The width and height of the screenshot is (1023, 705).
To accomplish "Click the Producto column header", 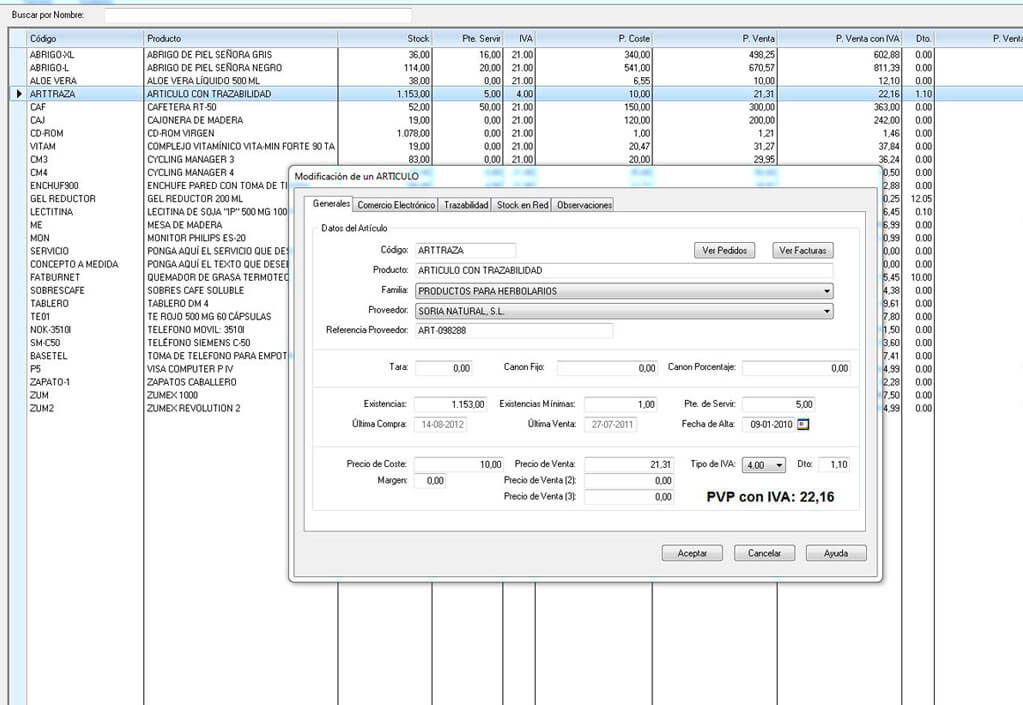I will [240, 38].
